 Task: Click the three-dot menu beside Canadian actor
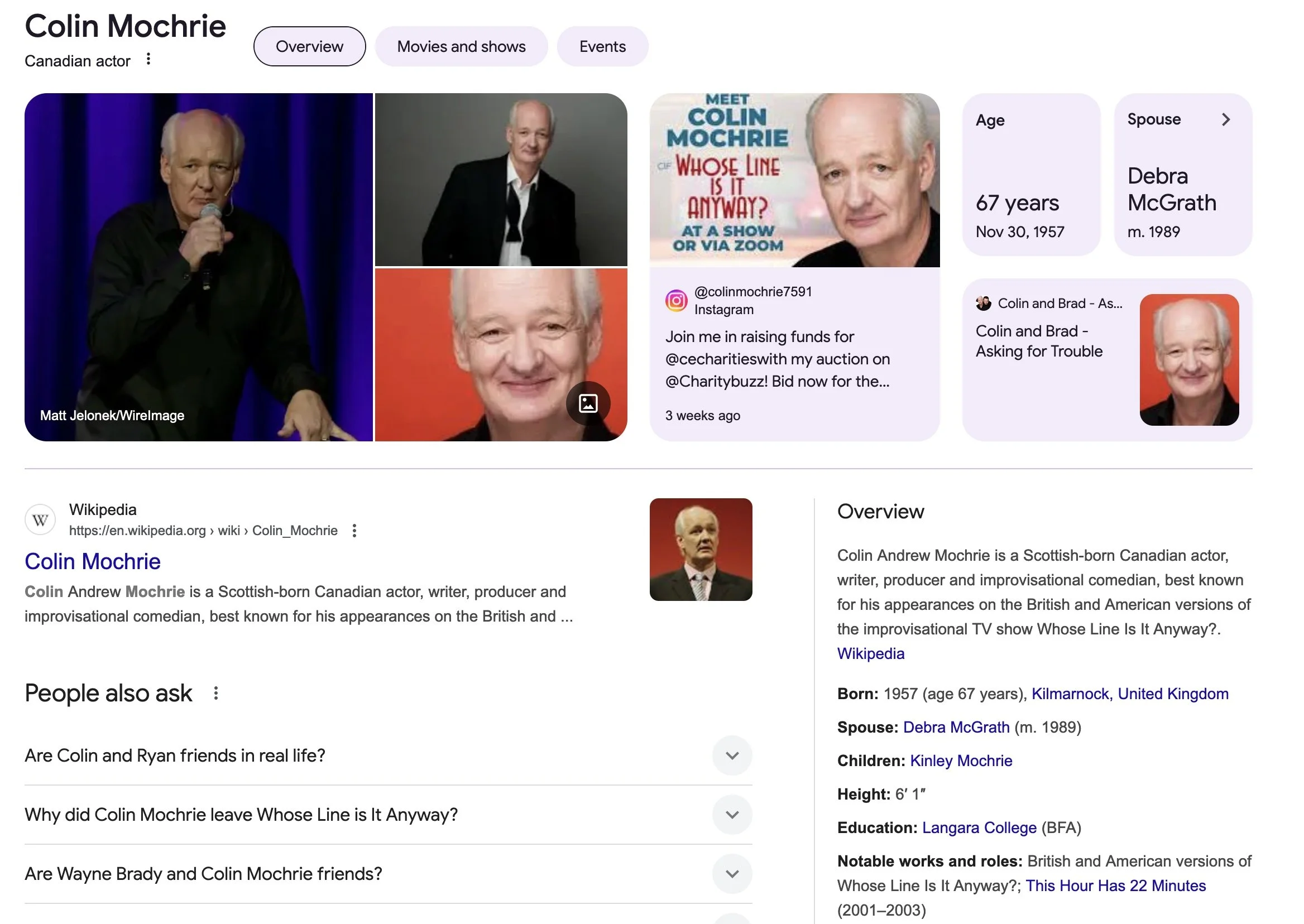[x=148, y=59]
